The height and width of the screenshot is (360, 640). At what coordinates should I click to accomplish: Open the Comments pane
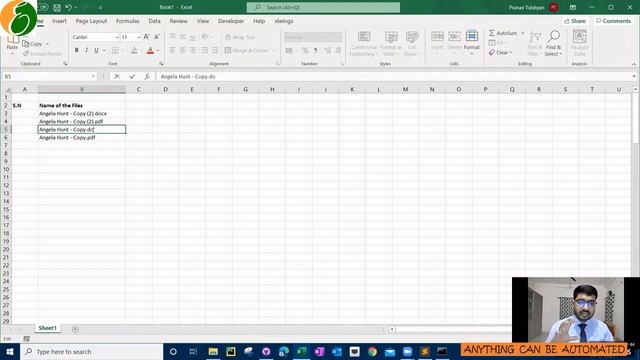(613, 21)
